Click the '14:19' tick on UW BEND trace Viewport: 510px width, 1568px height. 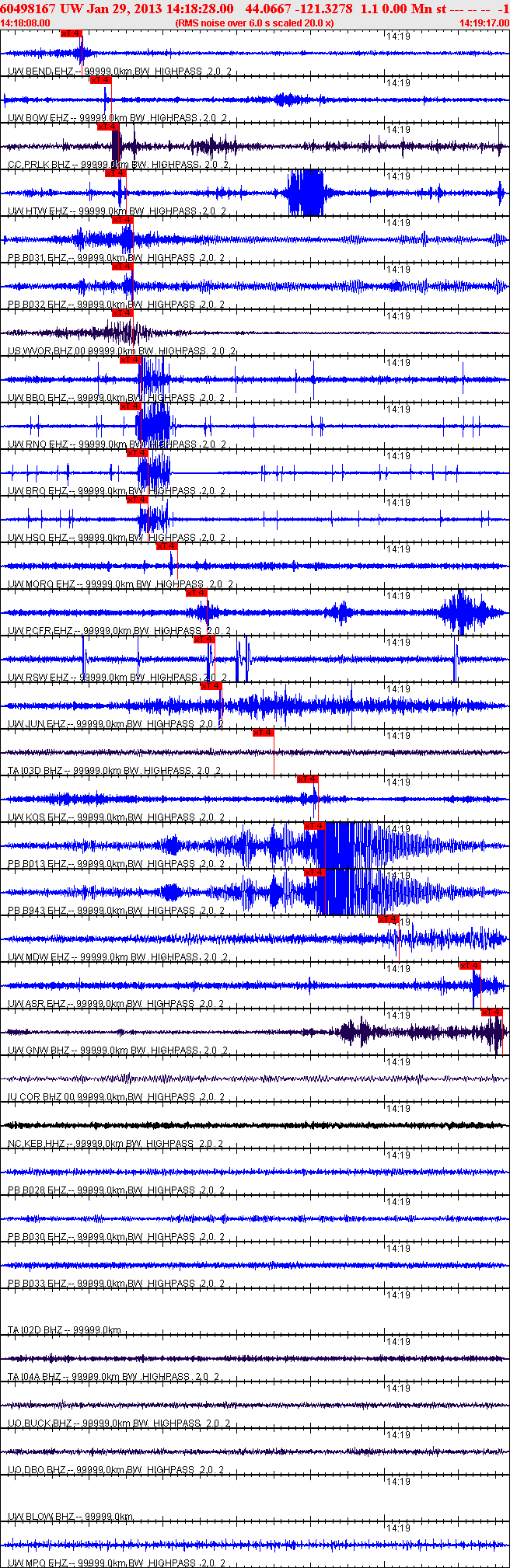coord(398,37)
